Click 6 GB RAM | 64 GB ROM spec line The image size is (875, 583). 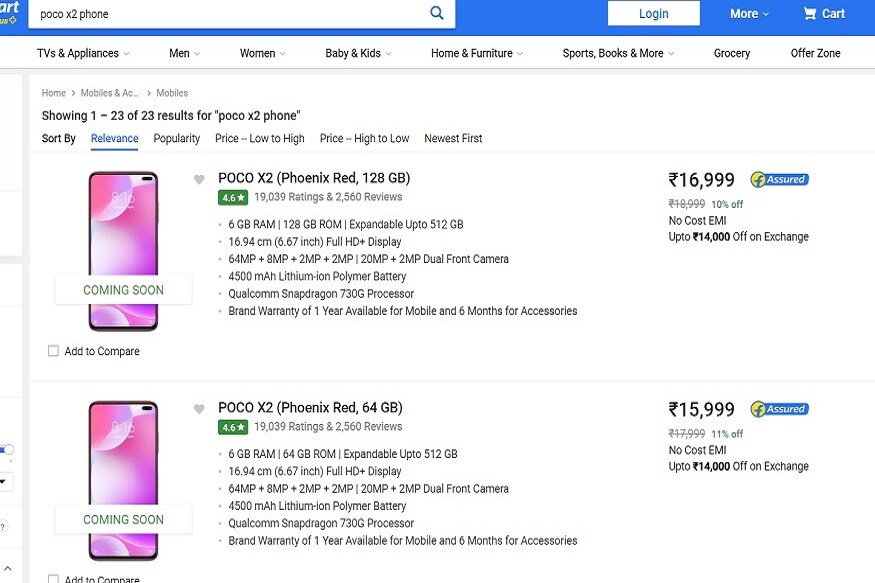[343, 454]
